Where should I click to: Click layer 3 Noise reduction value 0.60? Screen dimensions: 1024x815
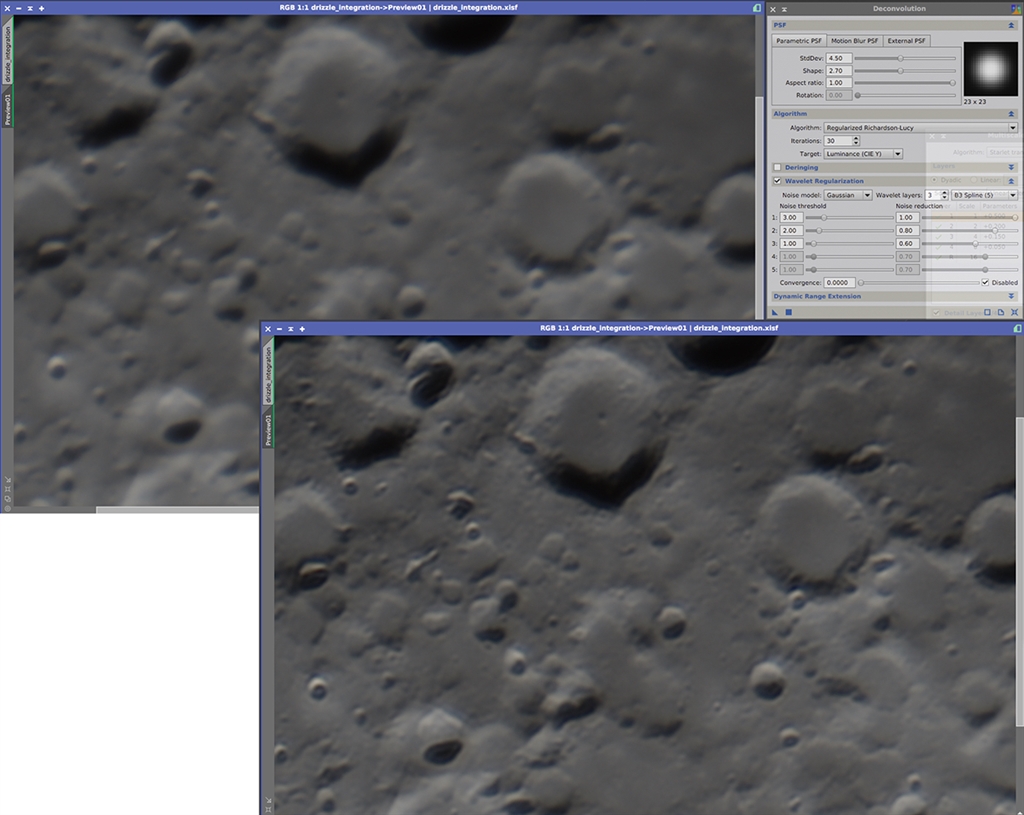click(x=906, y=244)
